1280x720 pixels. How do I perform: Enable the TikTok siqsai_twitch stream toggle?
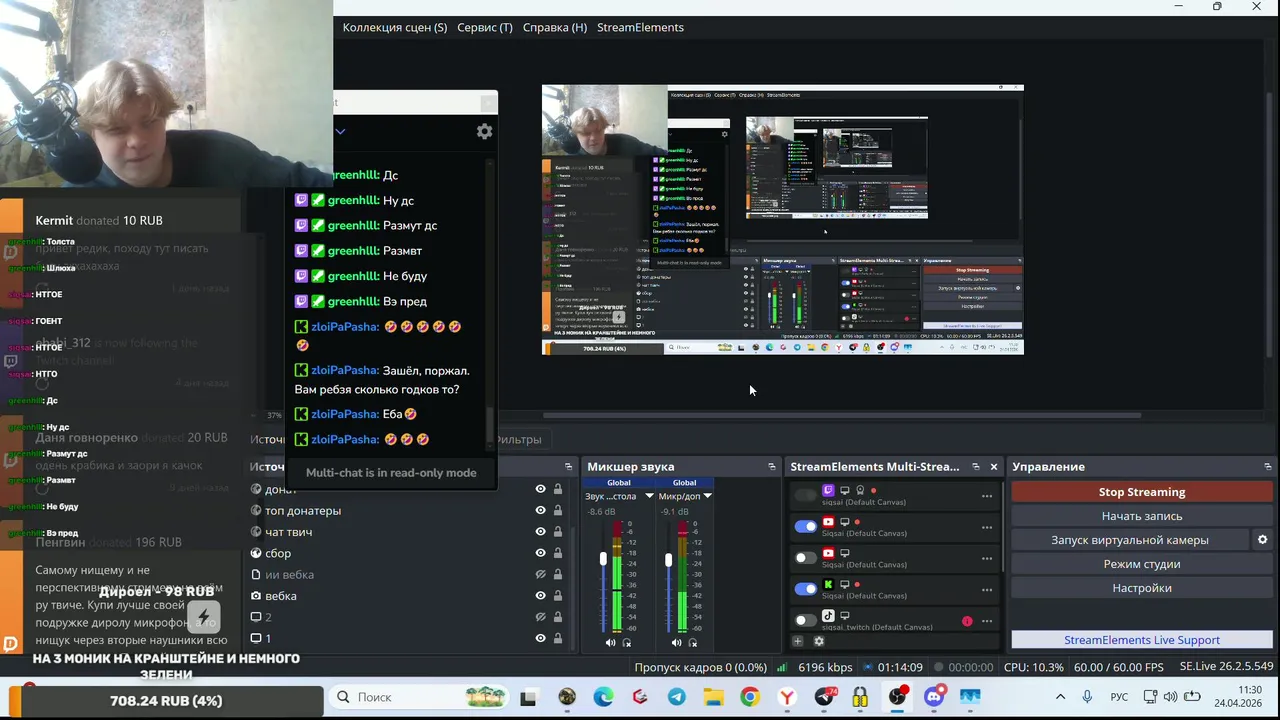coord(806,620)
